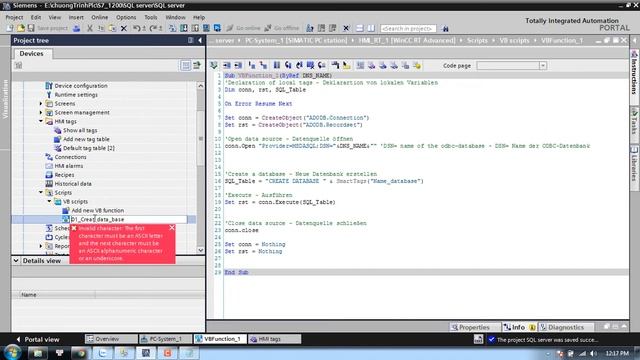Click the Windows Start button
The width and height of the screenshot is (640, 360).
point(13,353)
